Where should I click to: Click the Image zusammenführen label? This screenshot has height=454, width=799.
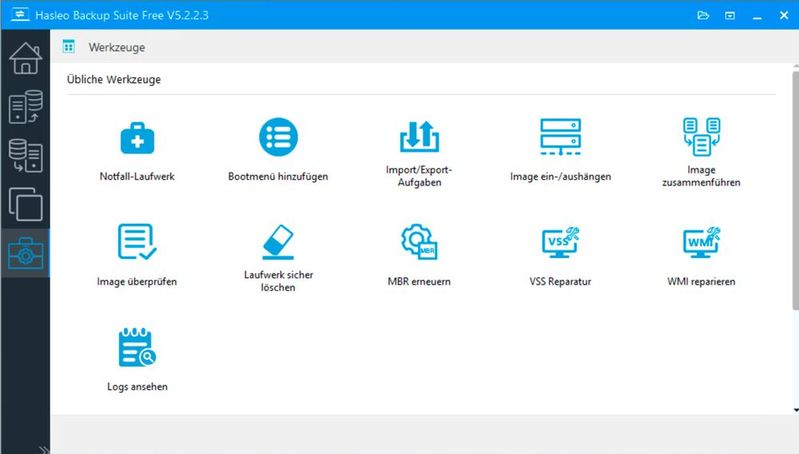point(701,176)
